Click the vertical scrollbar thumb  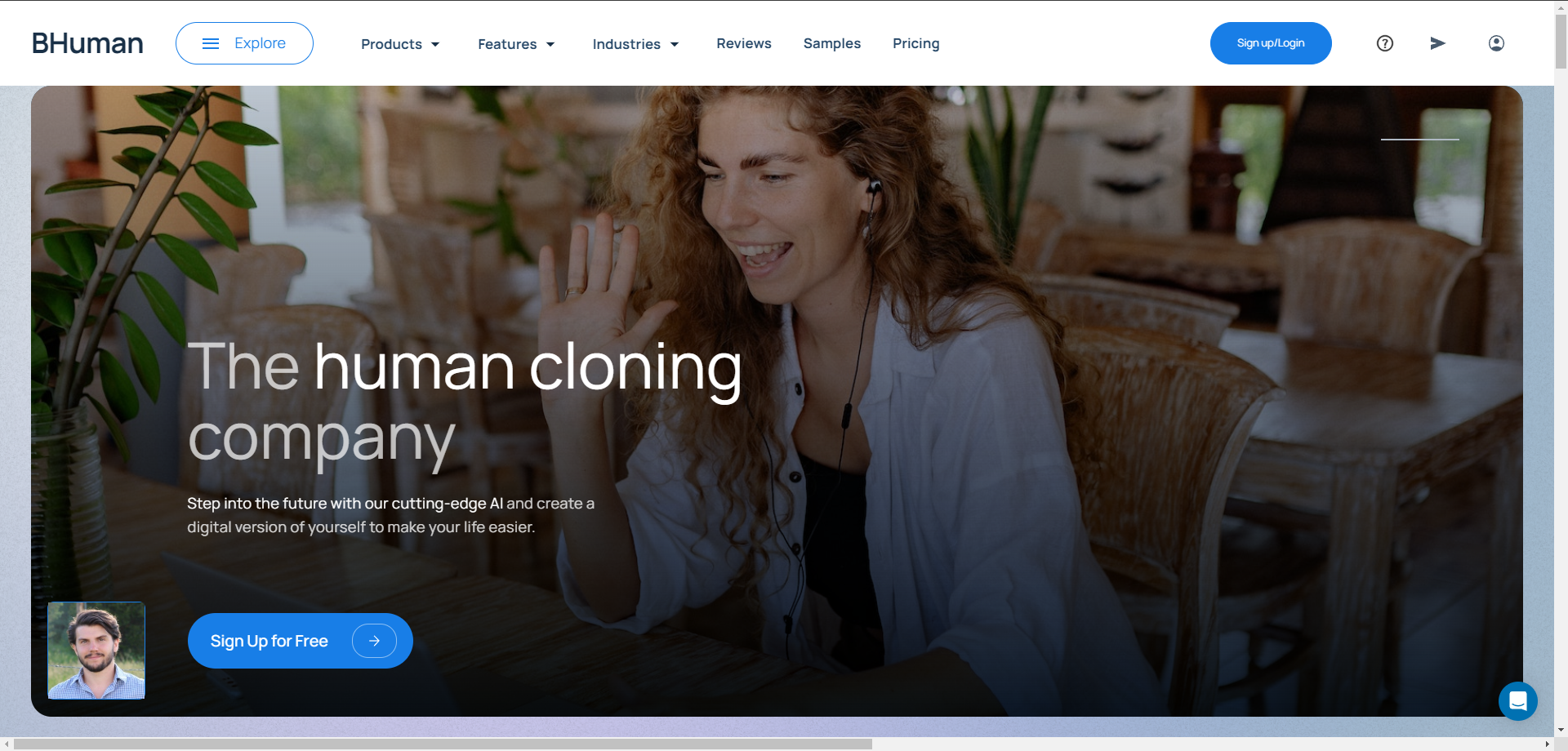1561,41
